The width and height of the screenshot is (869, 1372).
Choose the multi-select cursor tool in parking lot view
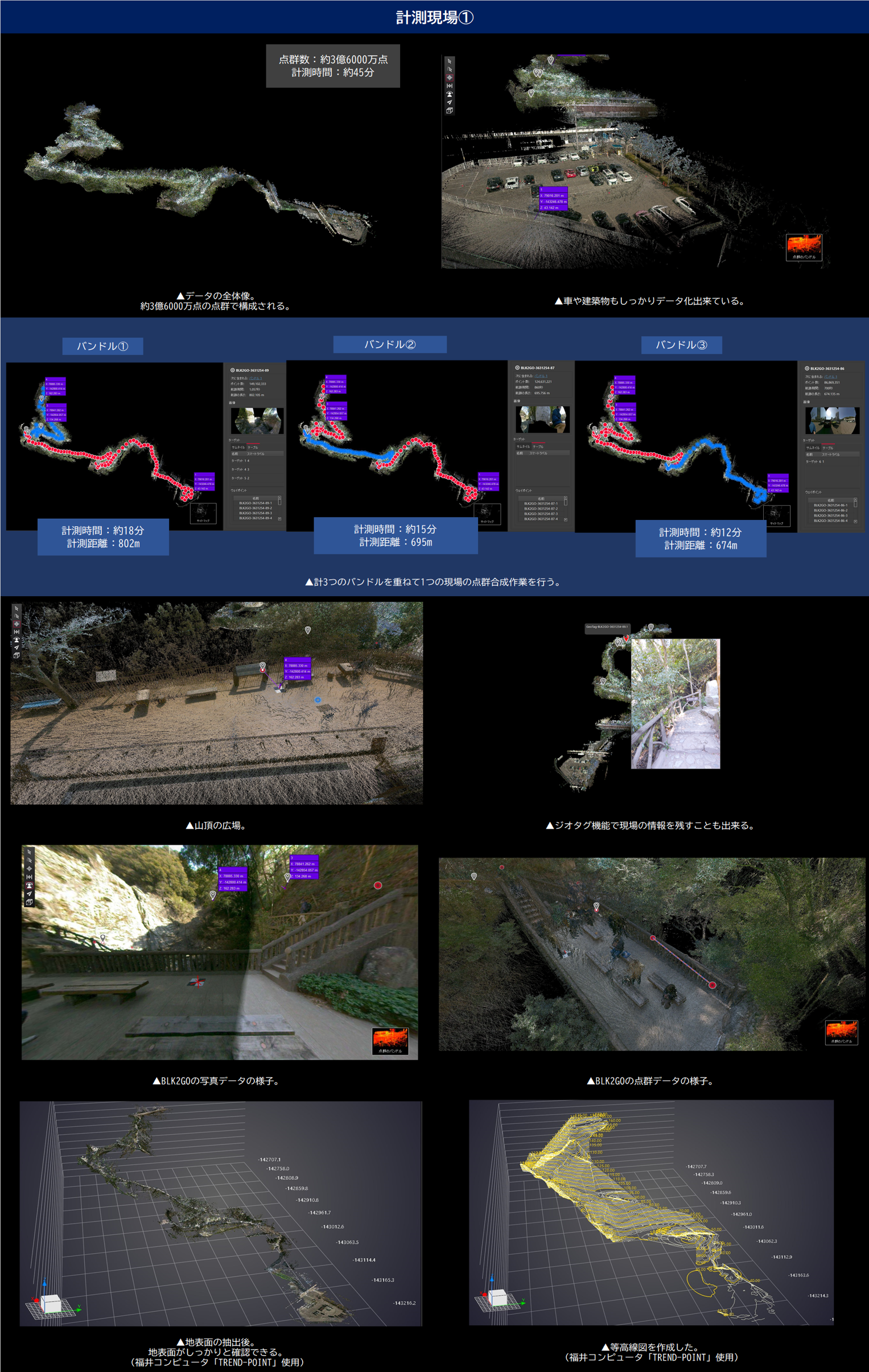coord(450,69)
